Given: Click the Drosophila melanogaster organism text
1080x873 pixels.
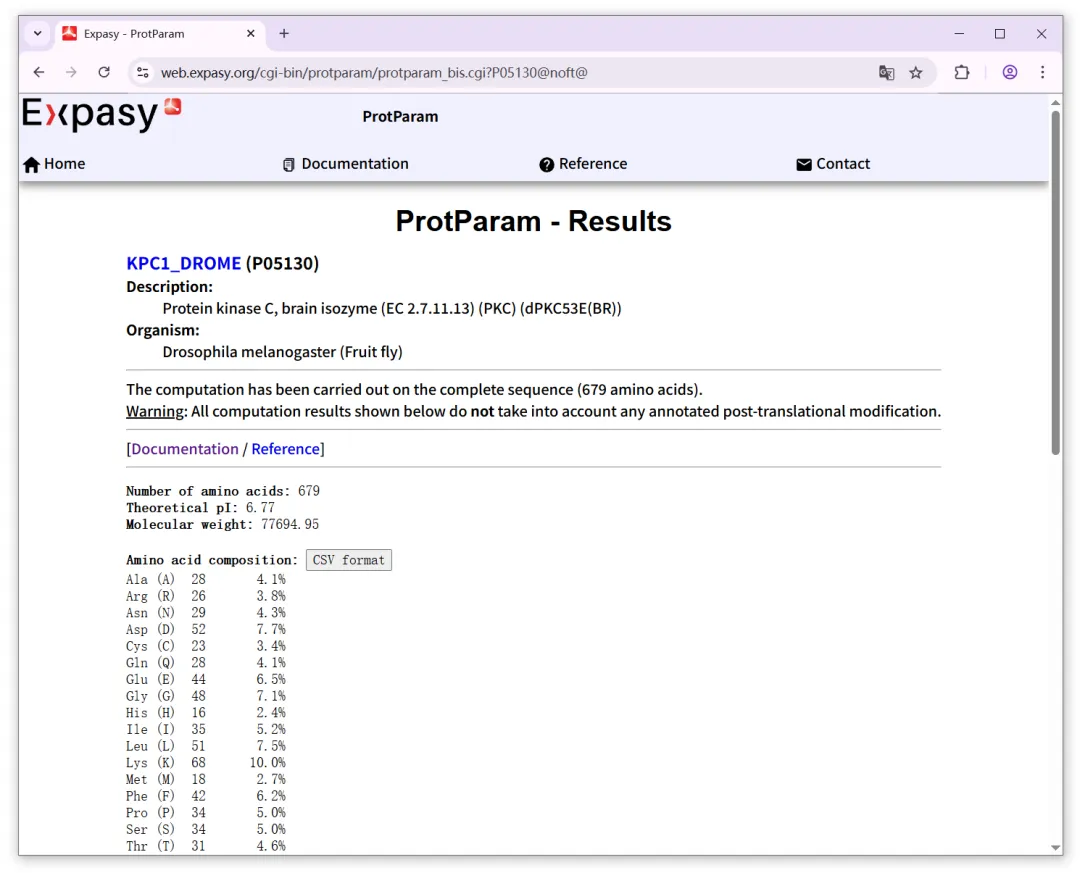Looking at the screenshot, I should tap(282, 352).
